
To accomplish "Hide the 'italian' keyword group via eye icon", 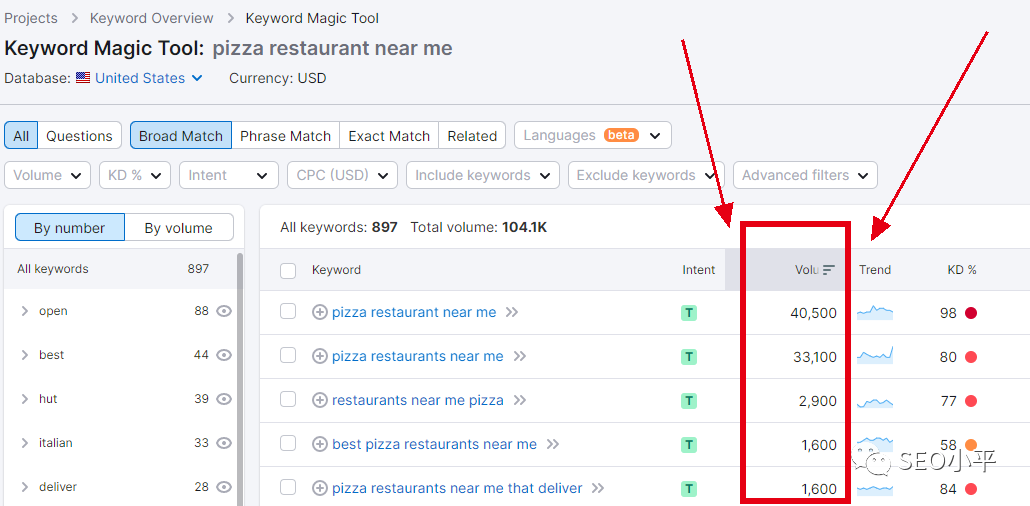I will pyautogui.click(x=224, y=443).
